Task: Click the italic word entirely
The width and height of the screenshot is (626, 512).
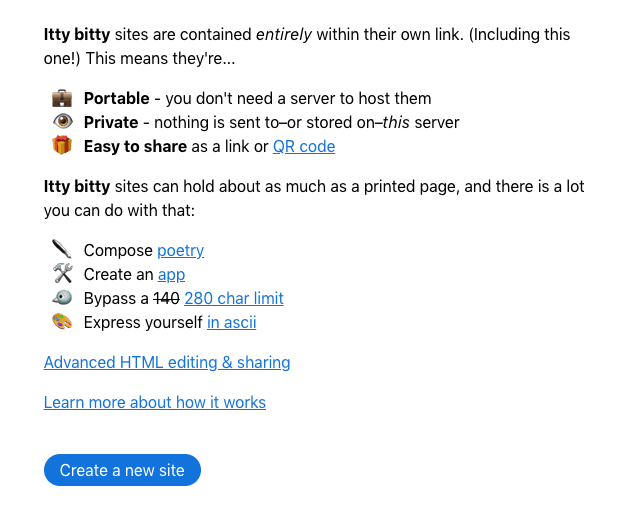Action: tap(283, 35)
